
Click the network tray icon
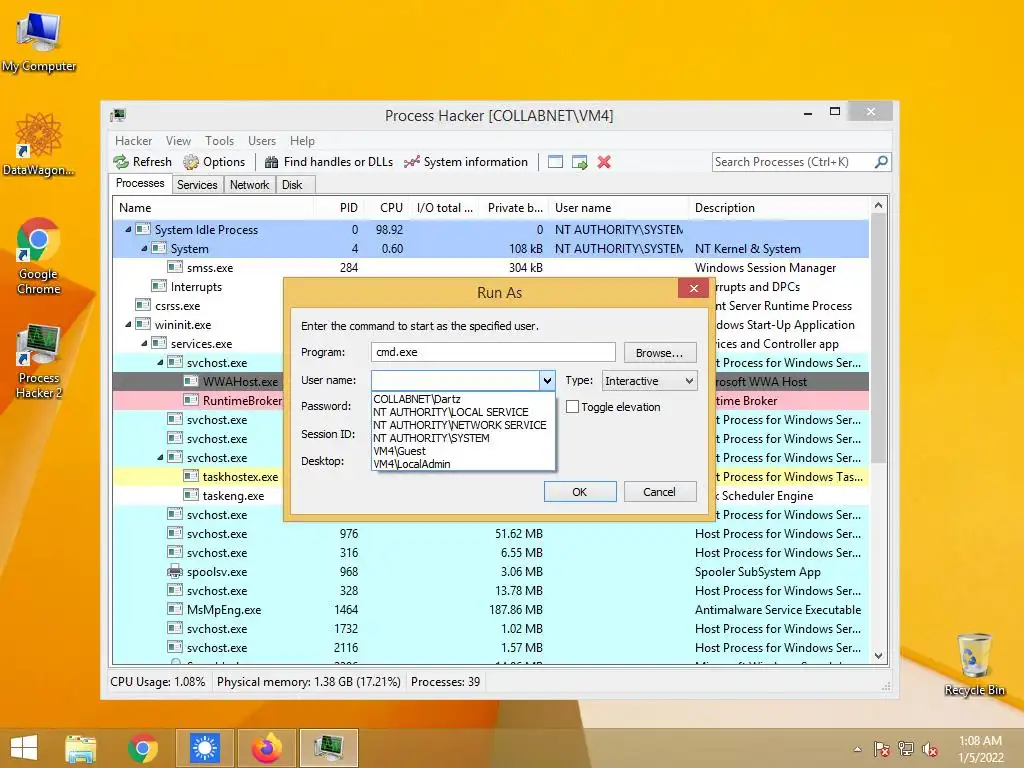tap(906, 749)
